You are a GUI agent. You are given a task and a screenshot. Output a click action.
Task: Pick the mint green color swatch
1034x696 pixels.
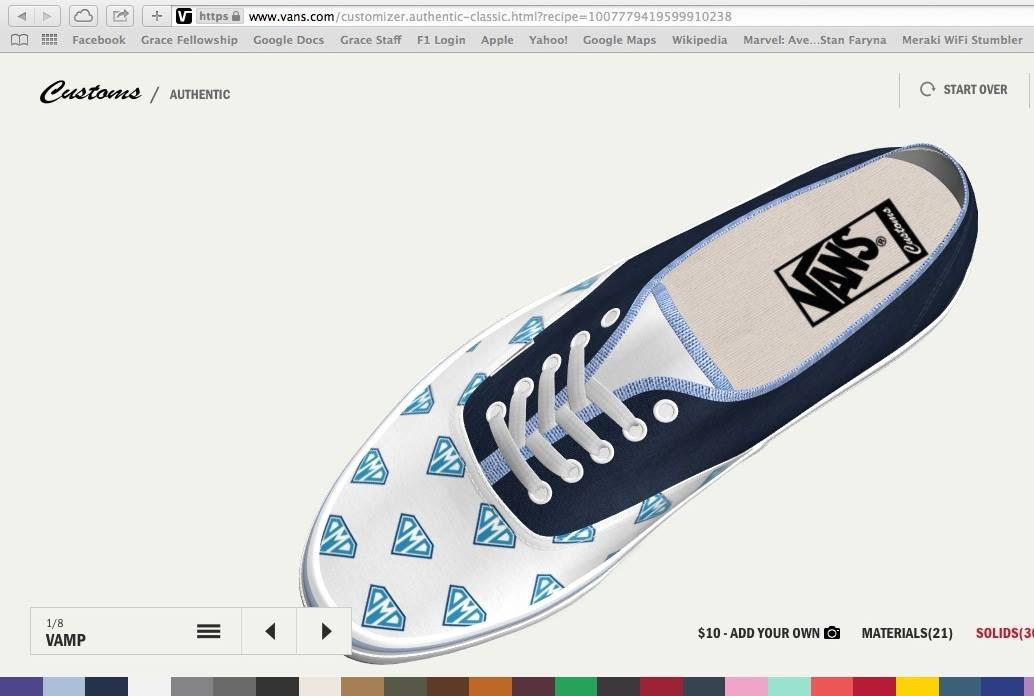coord(789,686)
